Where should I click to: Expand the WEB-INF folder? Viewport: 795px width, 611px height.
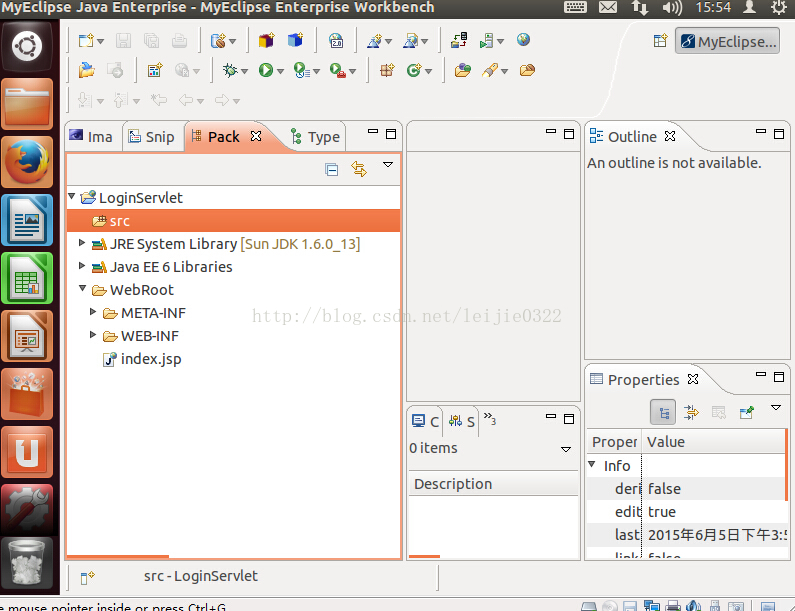(x=93, y=335)
